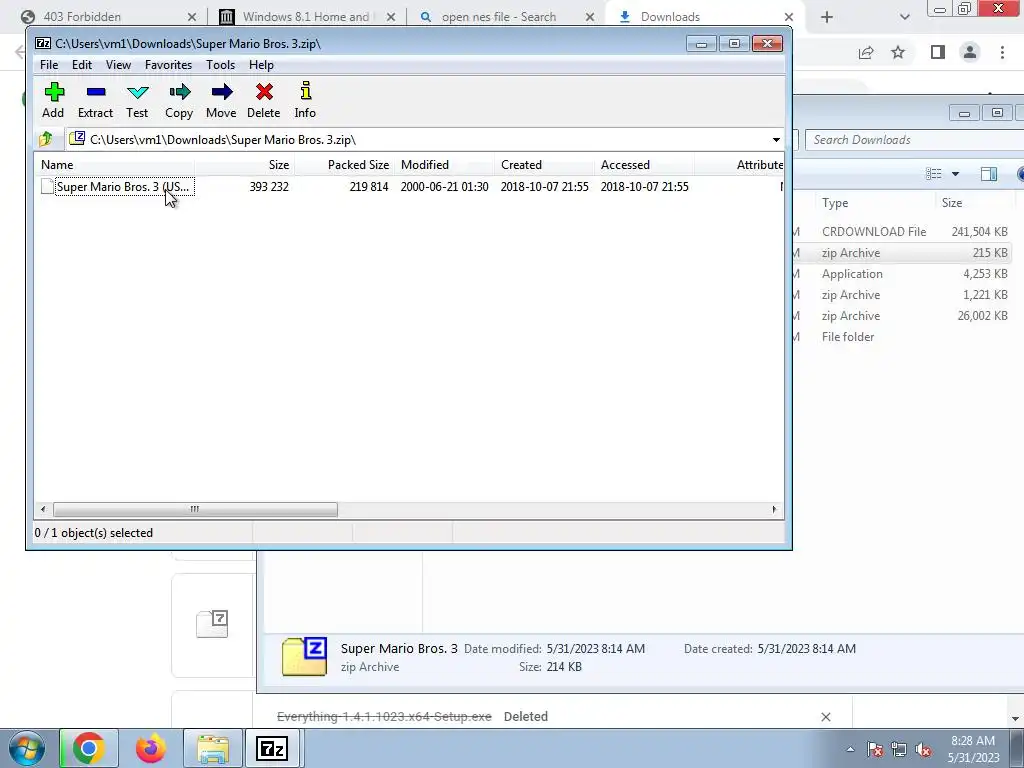Dismiss the Deleted download item

coord(825,717)
